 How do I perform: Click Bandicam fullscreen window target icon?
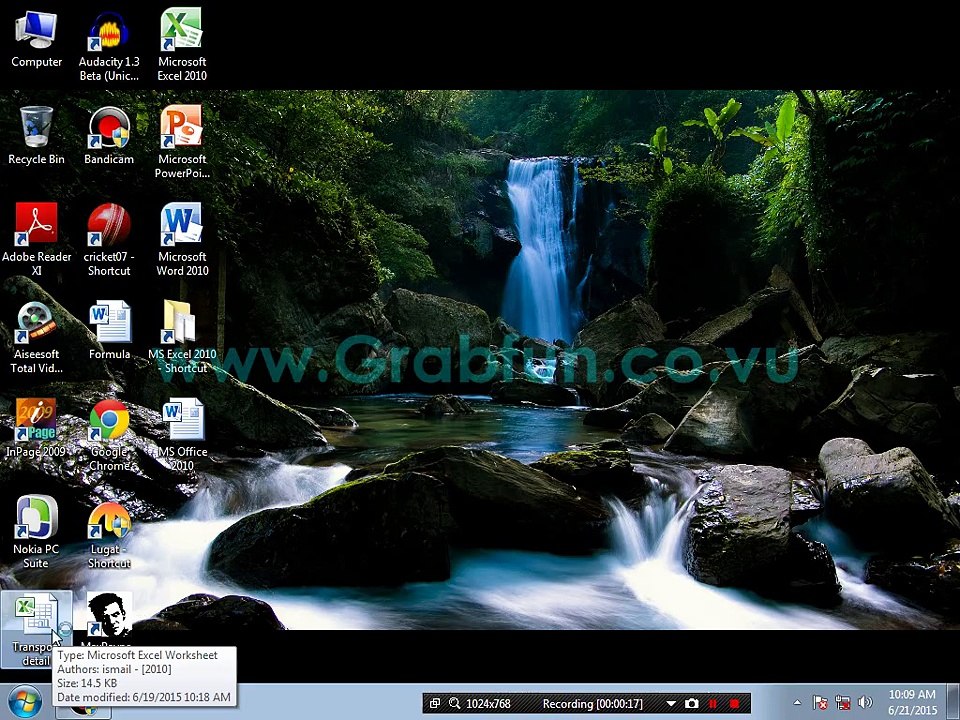(434, 703)
